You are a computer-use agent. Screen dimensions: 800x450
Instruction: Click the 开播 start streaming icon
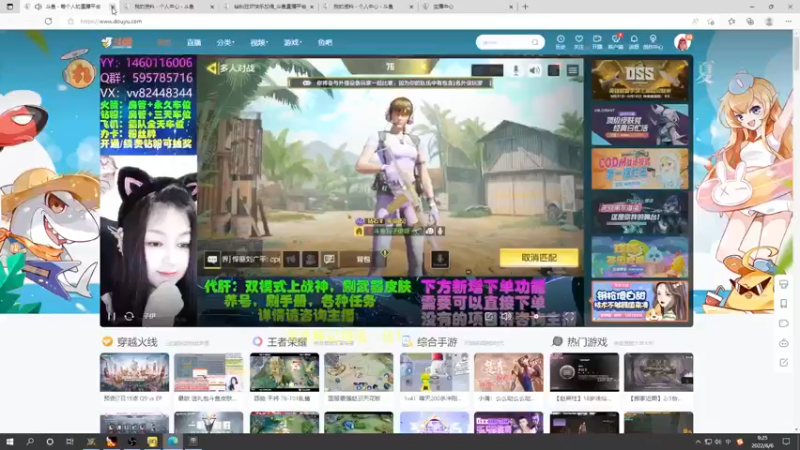point(597,42)
